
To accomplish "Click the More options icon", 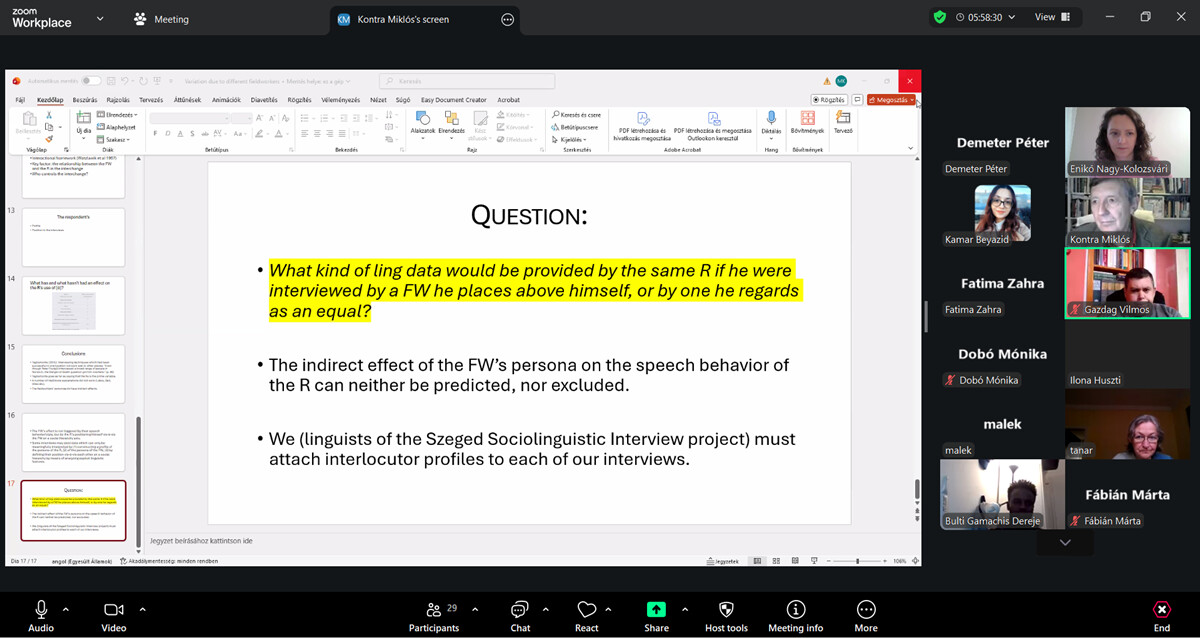I will click(866, 611).
